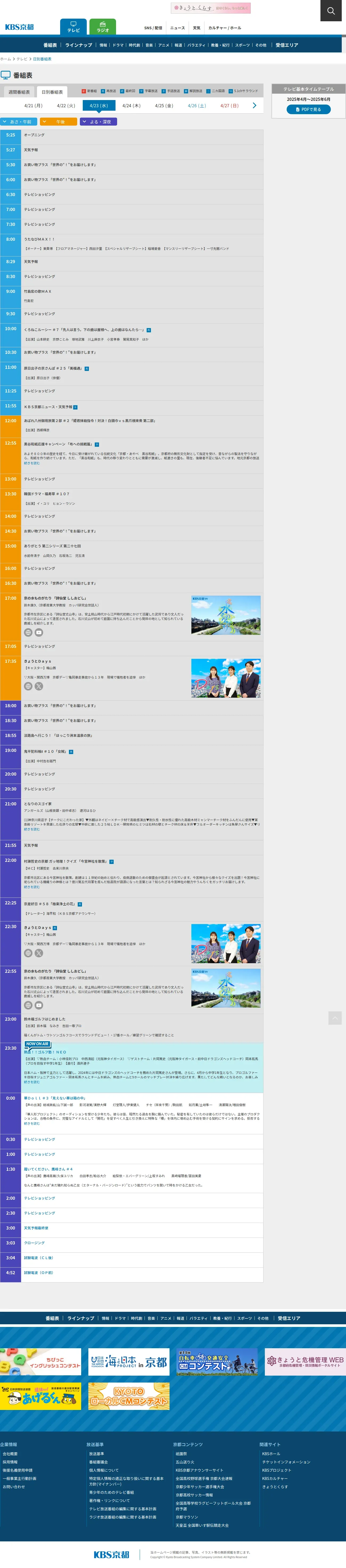The height and width of the screenshot is (1568, 346).
Task: Select the 4/26 (土) date tab
Action: click(x=197, y=105)
